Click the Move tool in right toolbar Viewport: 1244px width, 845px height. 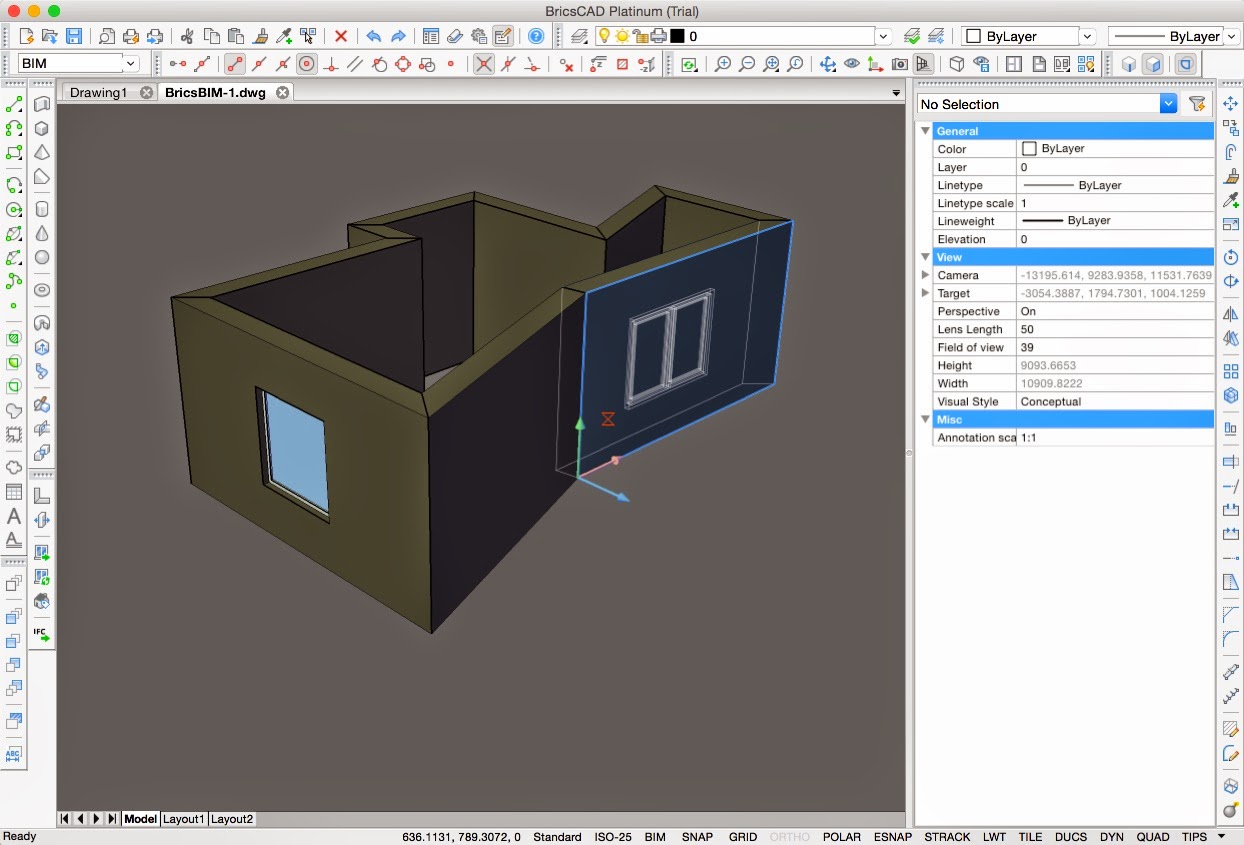[1231, 104]
